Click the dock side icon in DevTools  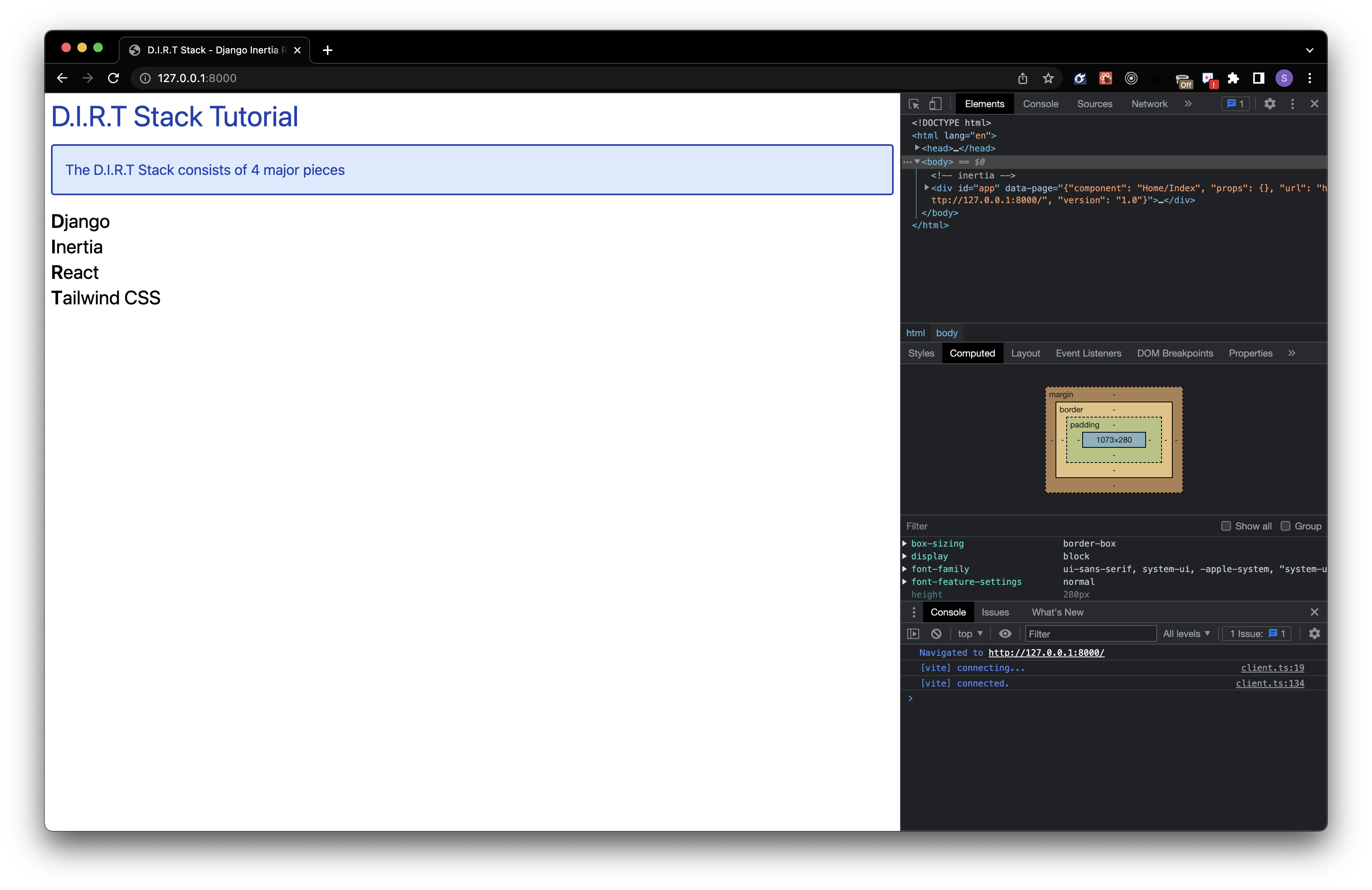pyautogui.click(x=1293, y=104)
